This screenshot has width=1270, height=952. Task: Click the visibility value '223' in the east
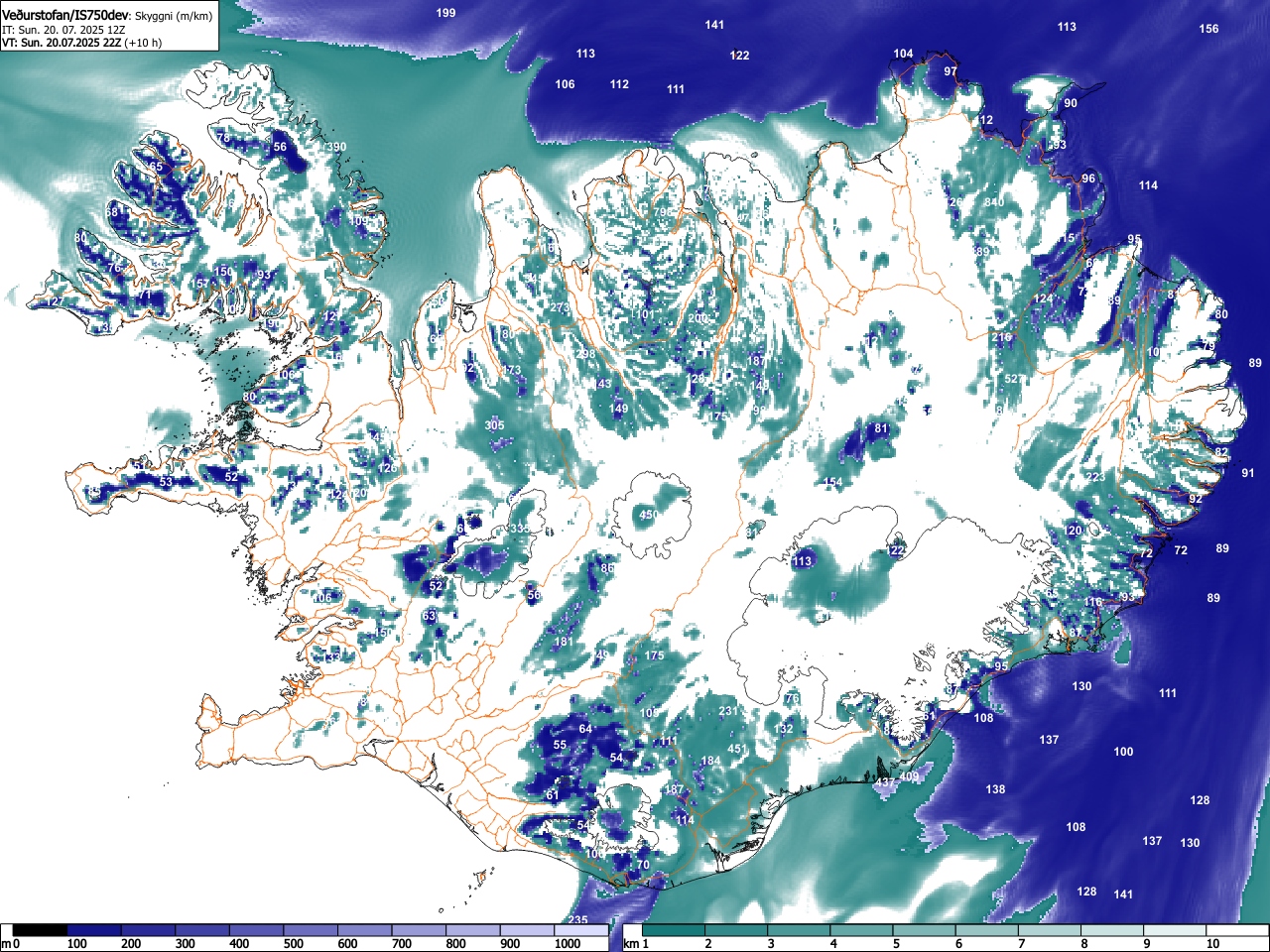click(1095, 477)
